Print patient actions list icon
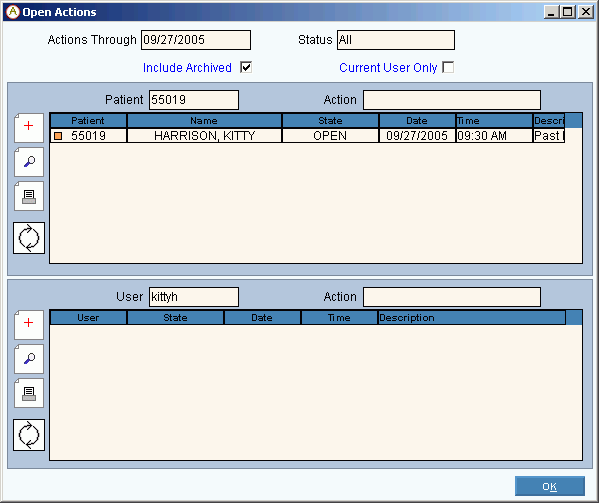 tap(29, 196)
